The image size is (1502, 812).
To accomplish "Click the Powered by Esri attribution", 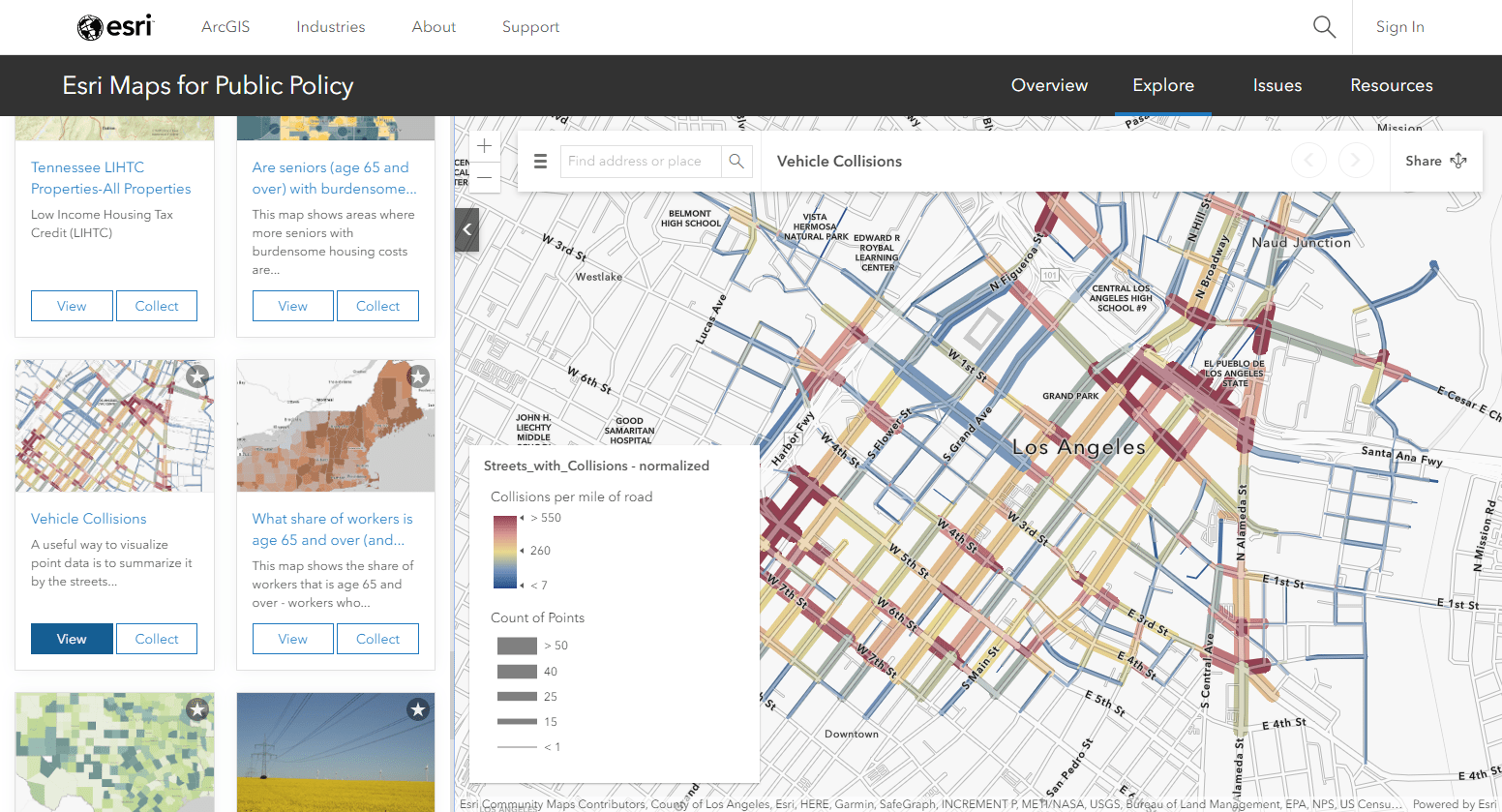I will [1455, 804].
